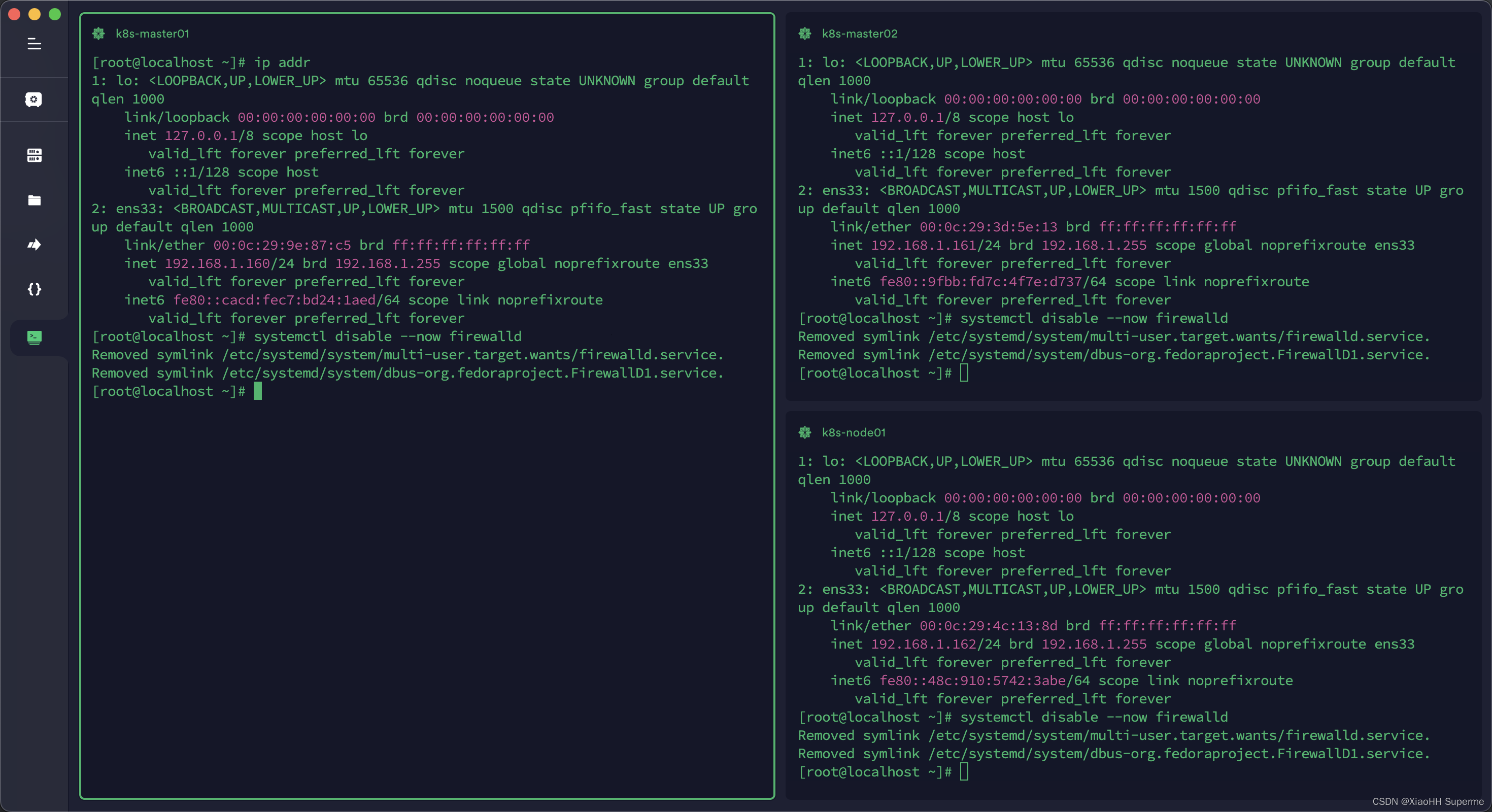Click the systemctl disable command in k8s-master02
This screenshot has width=1492, height=812.
tap(1094, 318)
